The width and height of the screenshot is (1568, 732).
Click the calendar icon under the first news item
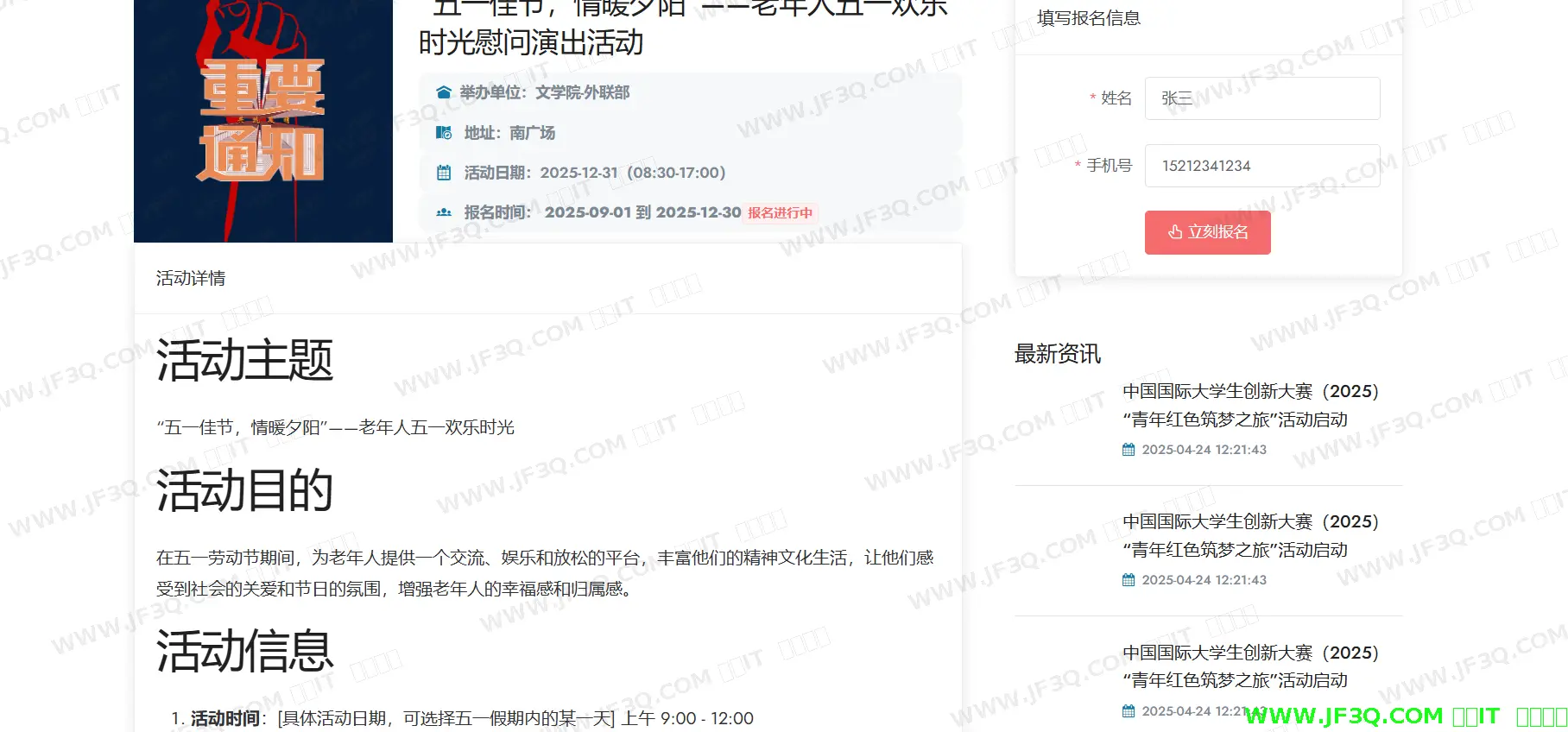(1129, 450)
